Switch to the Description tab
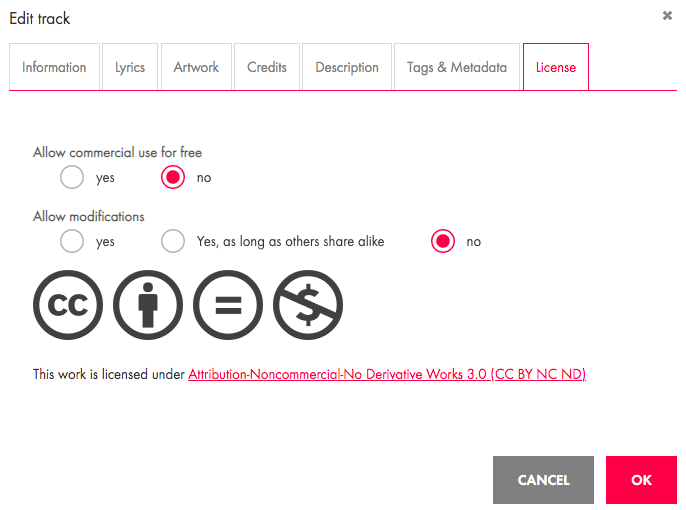Screen dimensions: 686x510 347,67
